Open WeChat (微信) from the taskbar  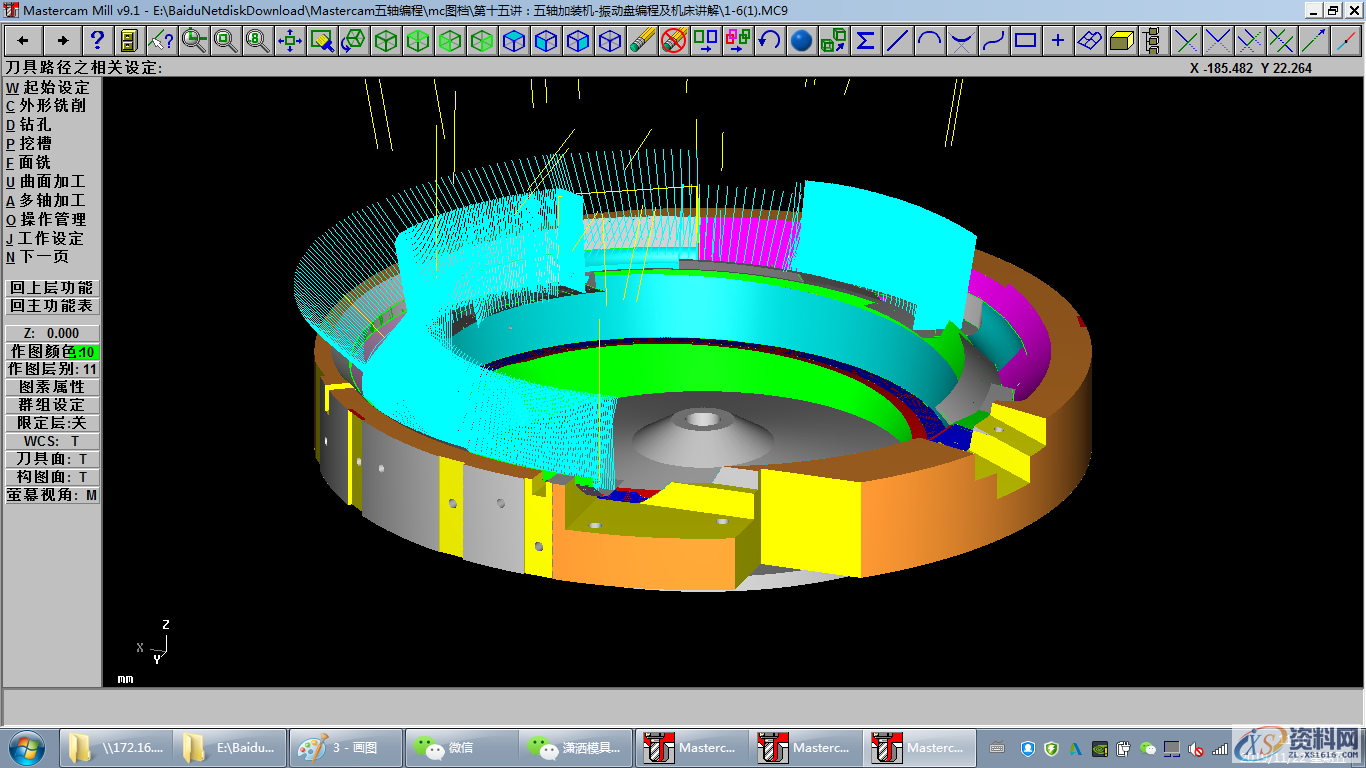(x=460, y=747)
